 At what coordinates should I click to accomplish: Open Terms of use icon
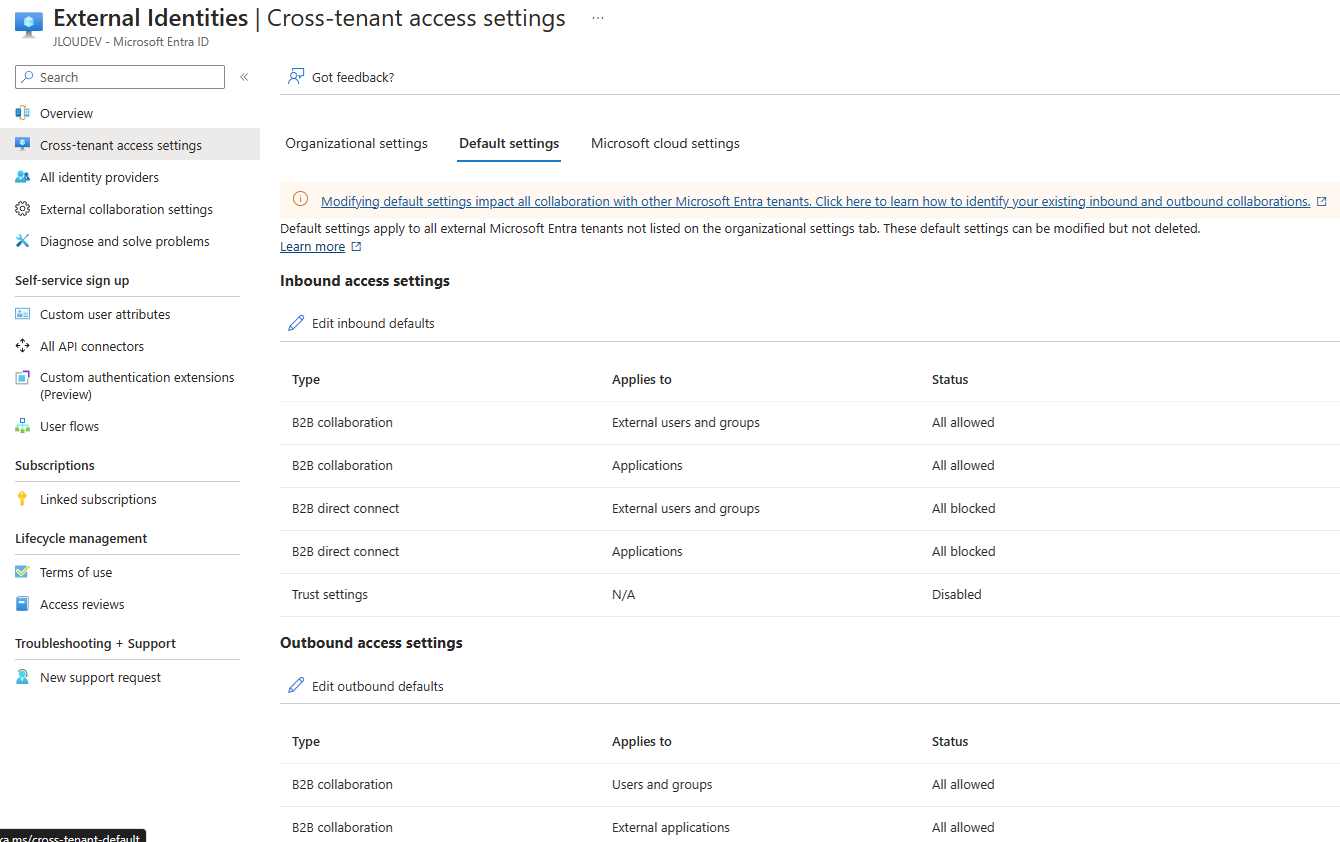22,572
